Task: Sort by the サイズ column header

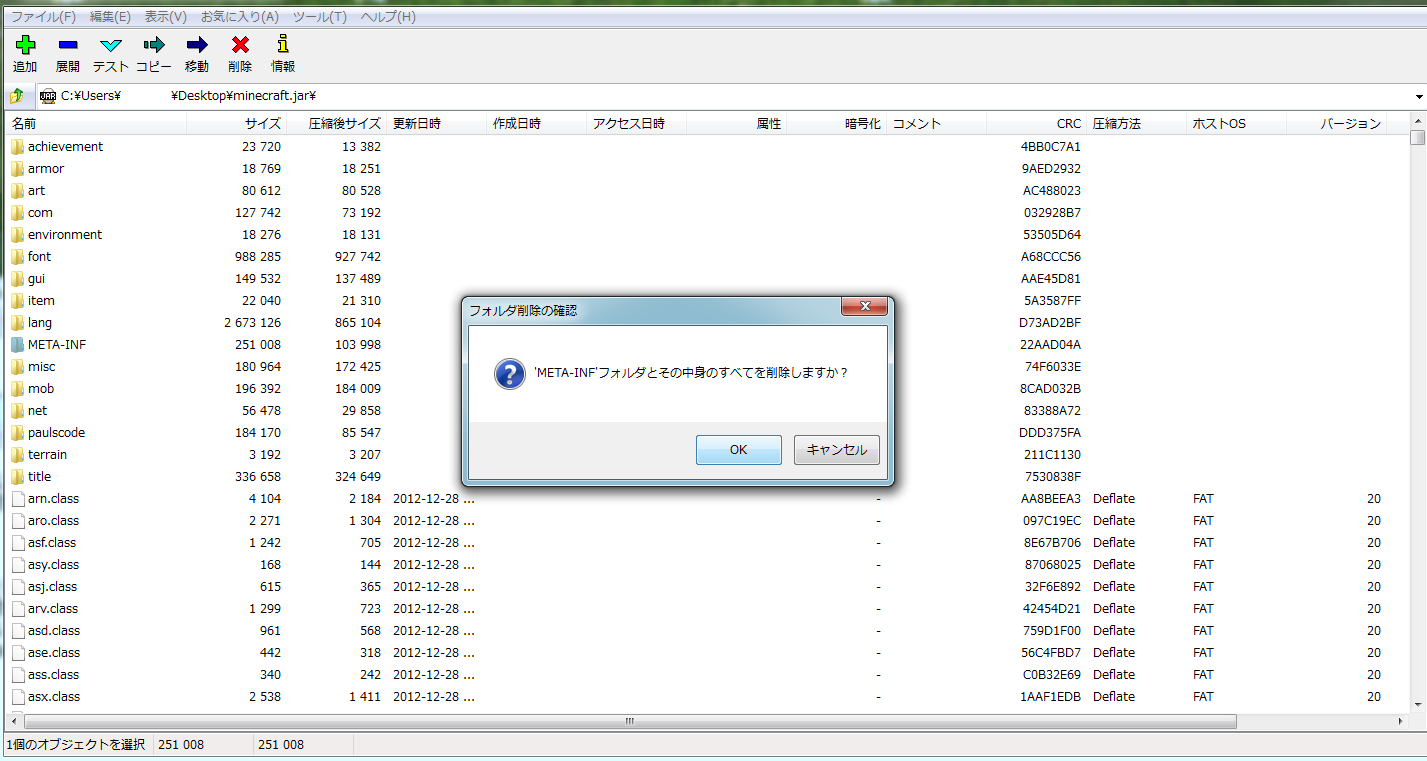Action: (x=236, y=124)
